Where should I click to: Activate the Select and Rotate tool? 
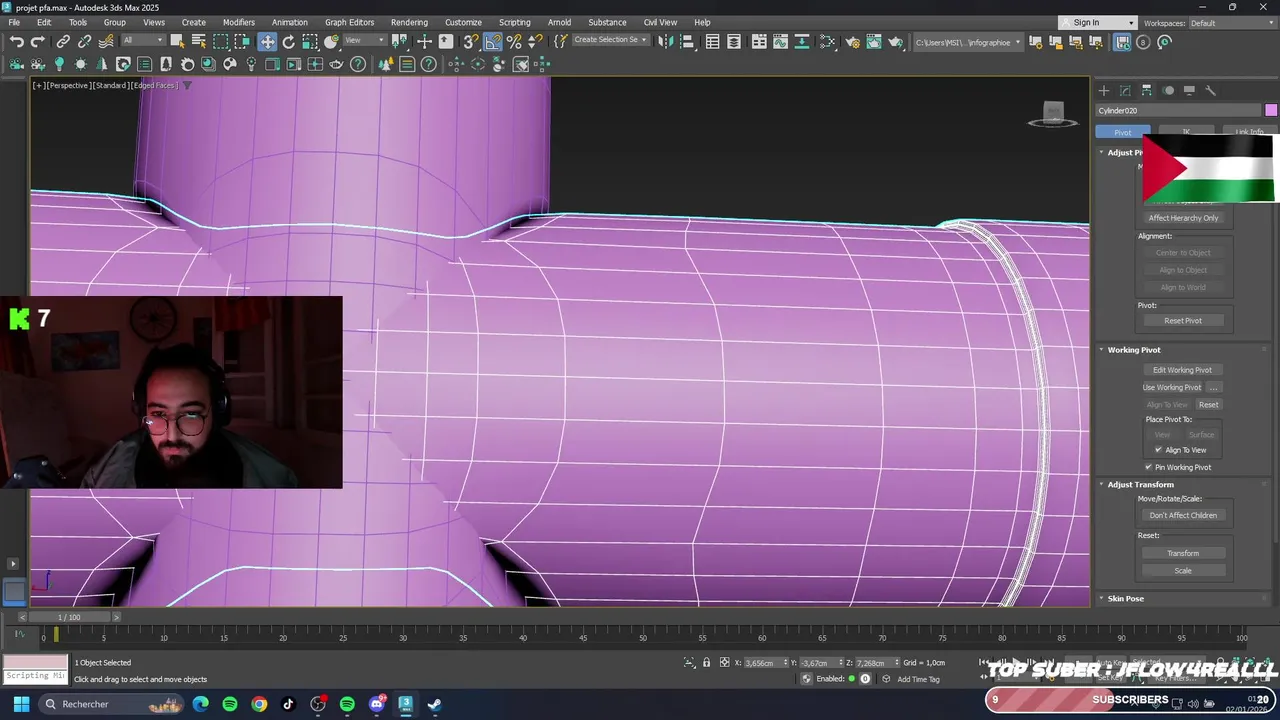click(x=288, y=42)
